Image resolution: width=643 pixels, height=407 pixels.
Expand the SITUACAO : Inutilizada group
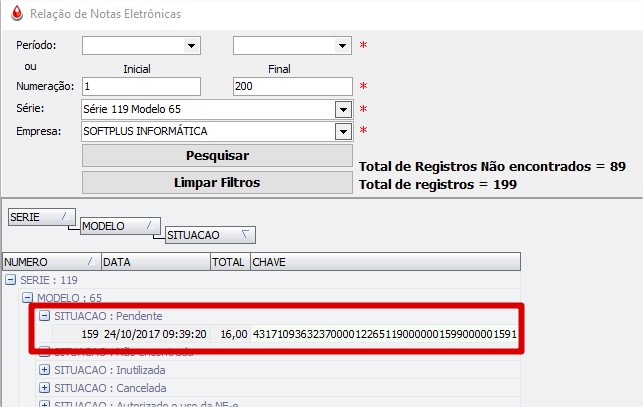(x=44, y=370)
